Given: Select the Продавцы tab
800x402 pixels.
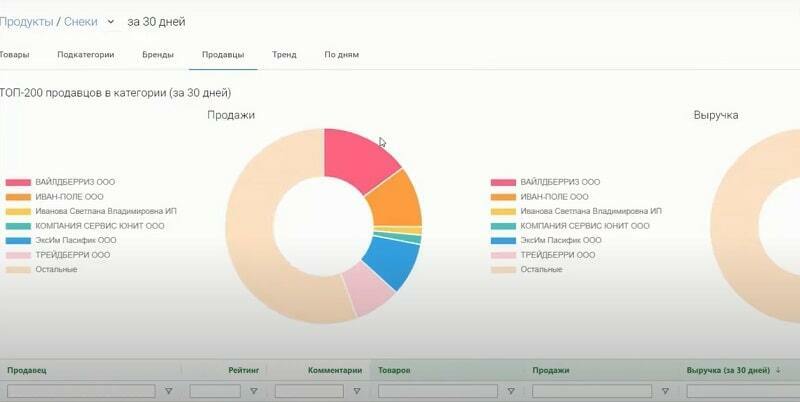Looking at the screenshot, I should pos(223,55).
